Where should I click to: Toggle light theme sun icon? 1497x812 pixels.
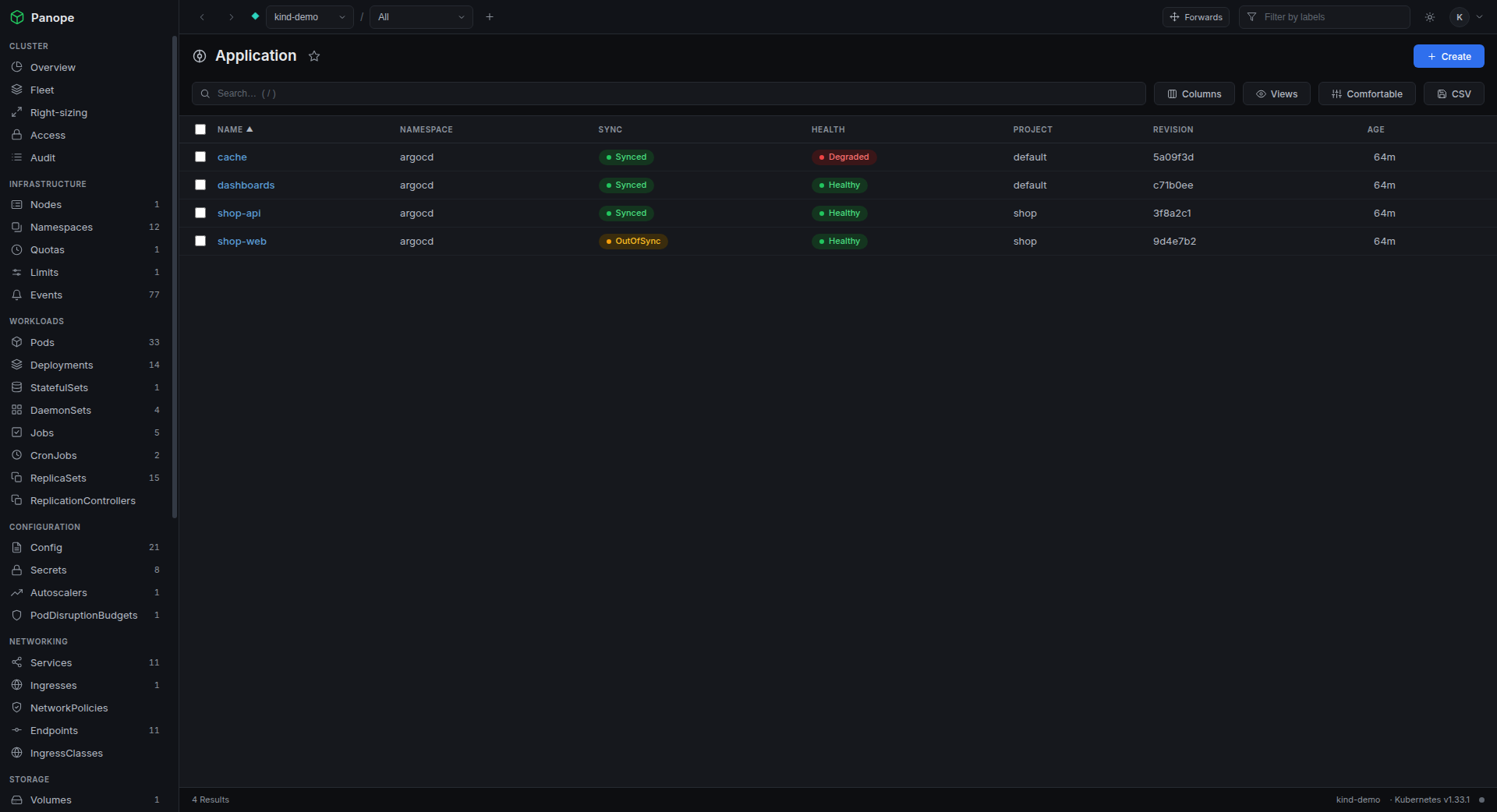pyautogui.click(x=1430, y=17)
